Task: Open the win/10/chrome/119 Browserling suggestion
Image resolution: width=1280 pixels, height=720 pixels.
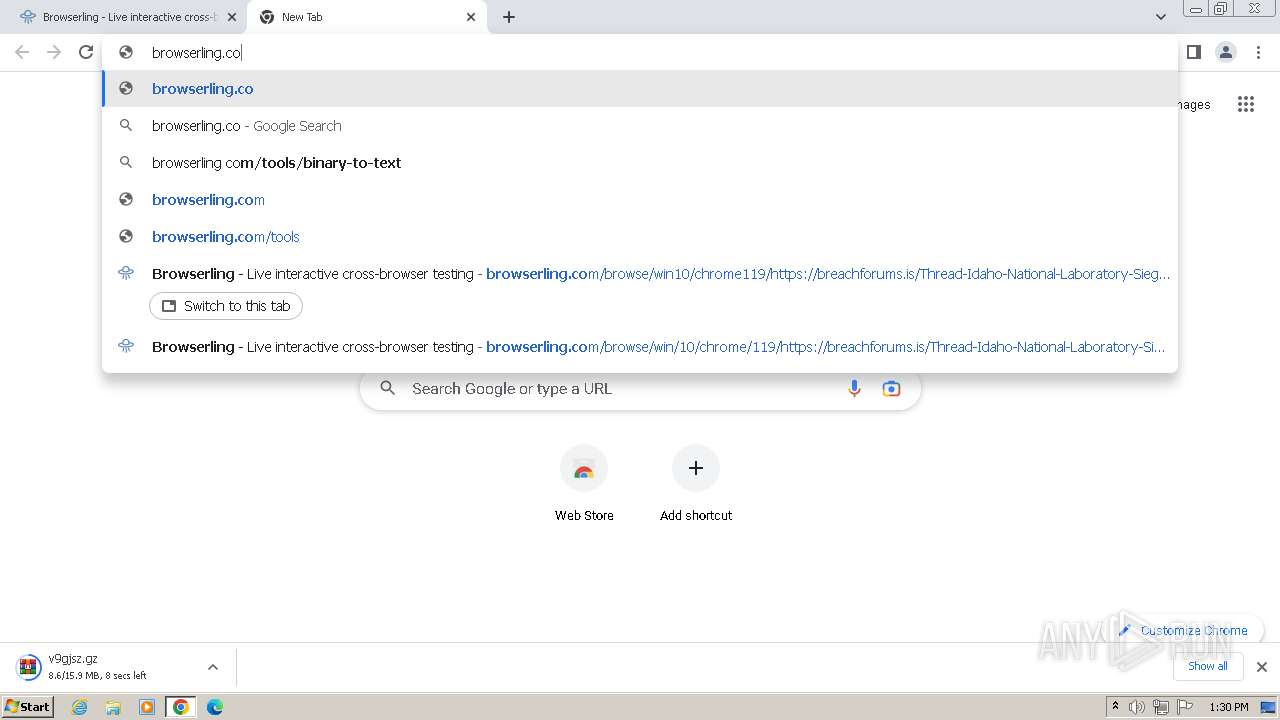Action: 640,347
